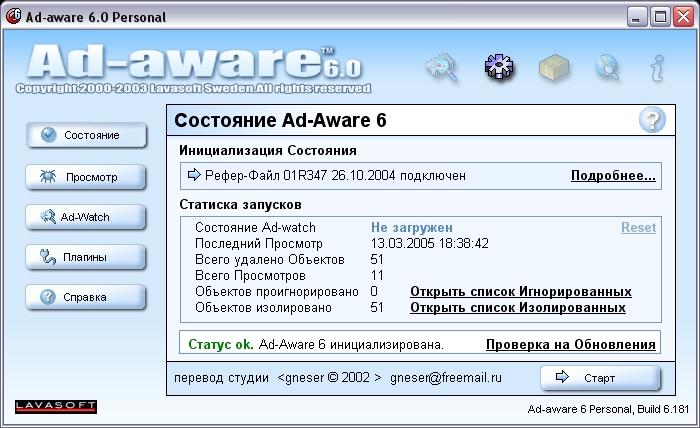Click the Не загружен status text
700x428 pixels.
(x=412, y=228)
